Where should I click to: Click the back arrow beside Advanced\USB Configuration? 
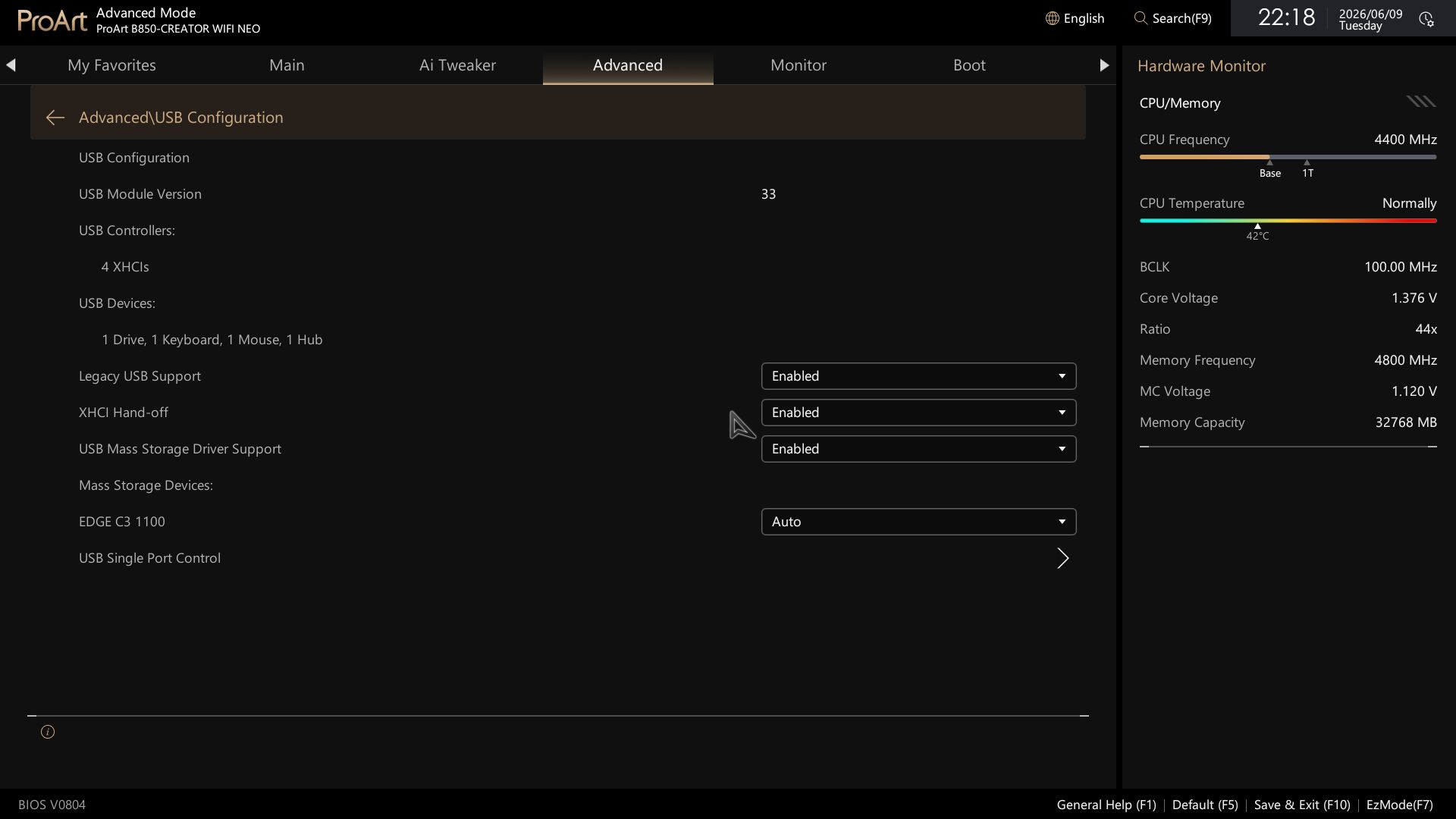point(55,118)
